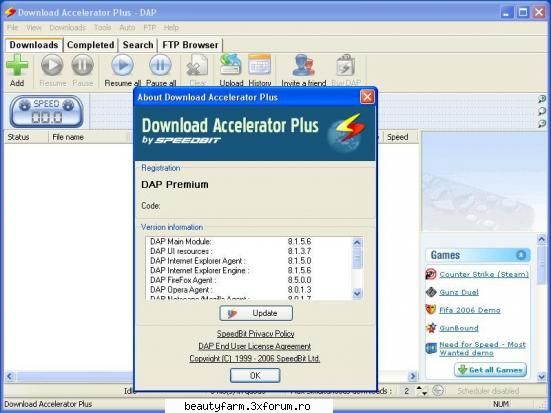Open the Tools menu
This screenshot has height=413, width=551.
click(102, 27)
